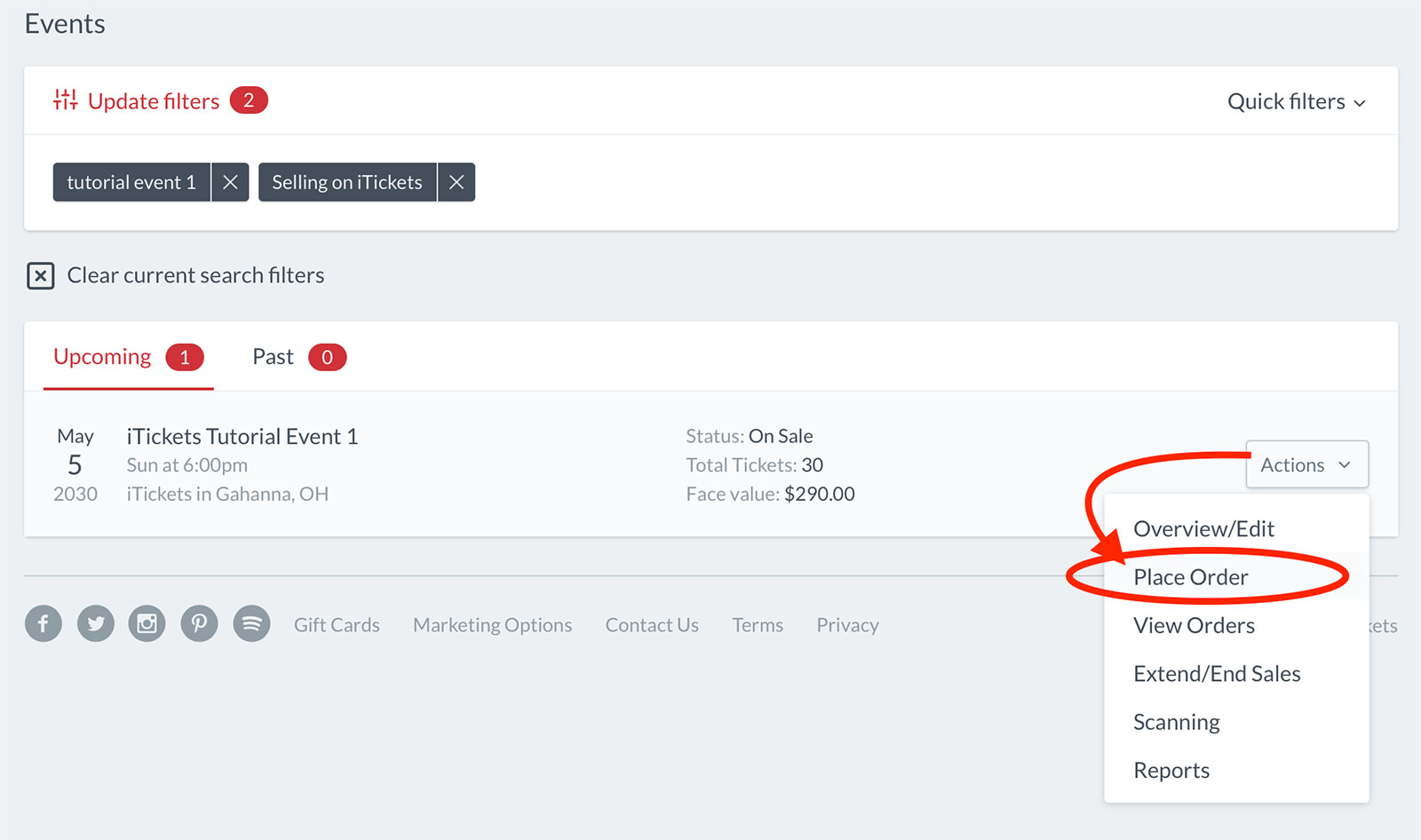Image resolution: width=1421 pixels, height=840 pixels.
Task: Click iTickets in Gahanna, OH venue text
Action: click(227, 494)
